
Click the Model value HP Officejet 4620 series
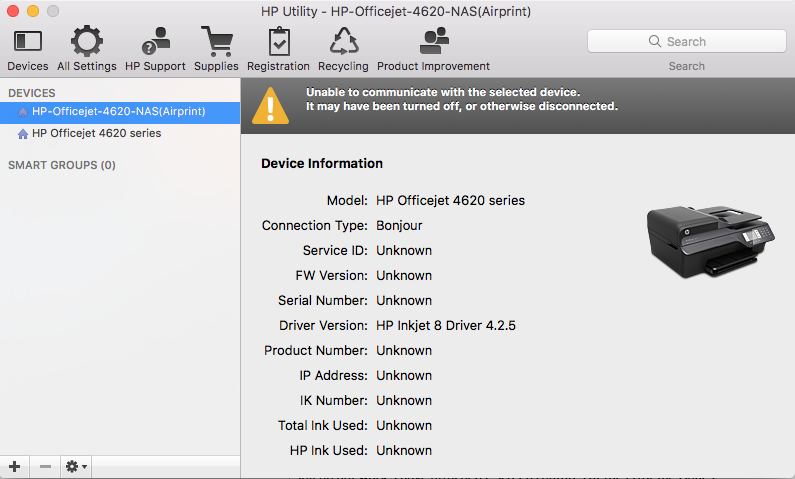click(x=450, y=201)
